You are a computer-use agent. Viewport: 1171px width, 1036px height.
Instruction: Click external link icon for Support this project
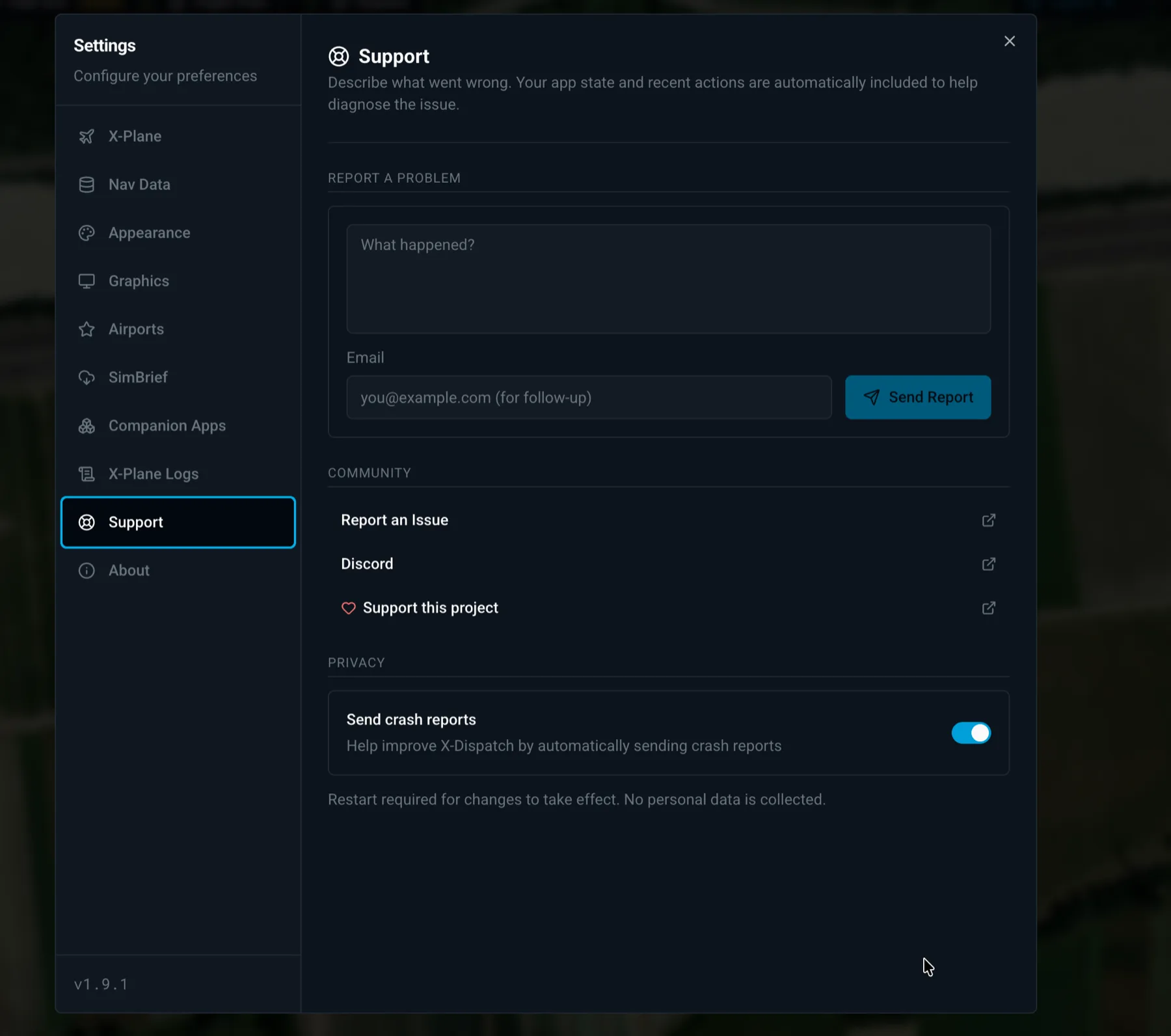[x=988, y=608]
